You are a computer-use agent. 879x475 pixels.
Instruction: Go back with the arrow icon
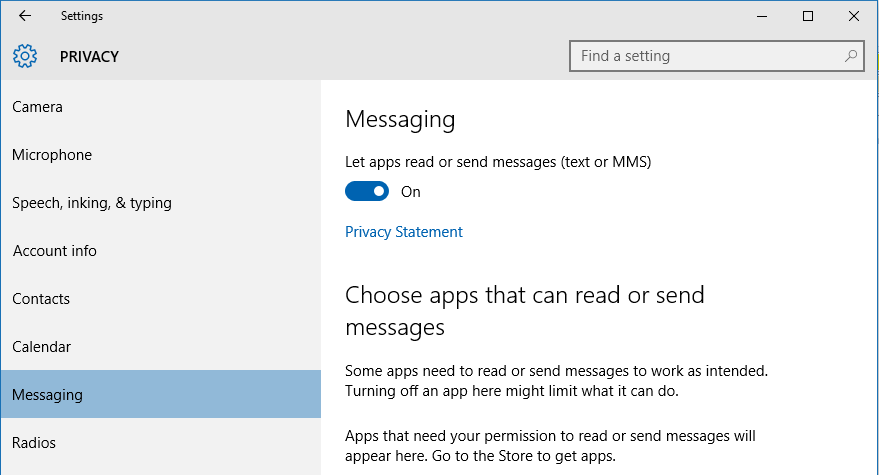[x=25, y=16]
